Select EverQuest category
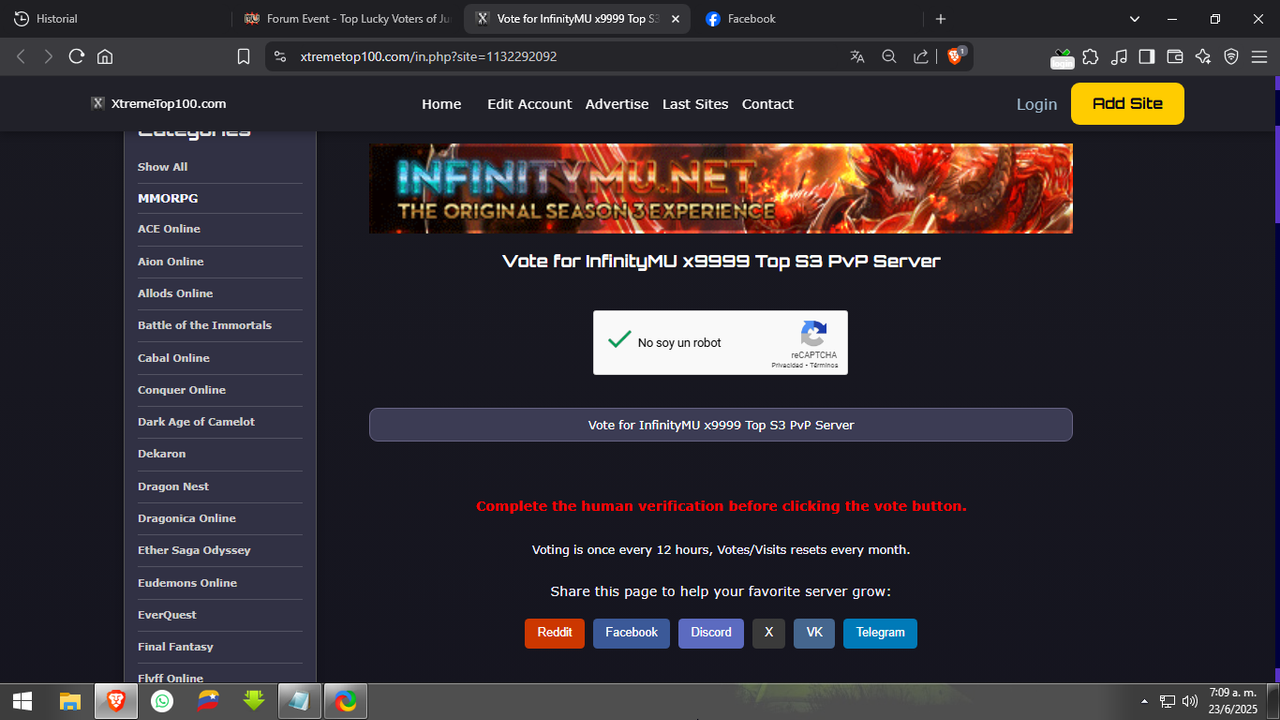The width and height of the screenshot is (1280, 720). click(x=167, y=615)
